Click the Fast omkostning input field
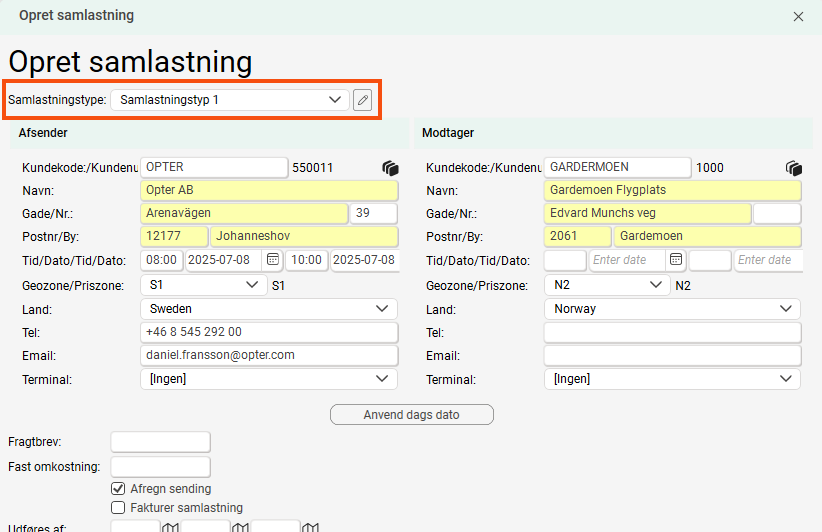Image resolution: width=822 pixels, height=532 pixels. 160,466
